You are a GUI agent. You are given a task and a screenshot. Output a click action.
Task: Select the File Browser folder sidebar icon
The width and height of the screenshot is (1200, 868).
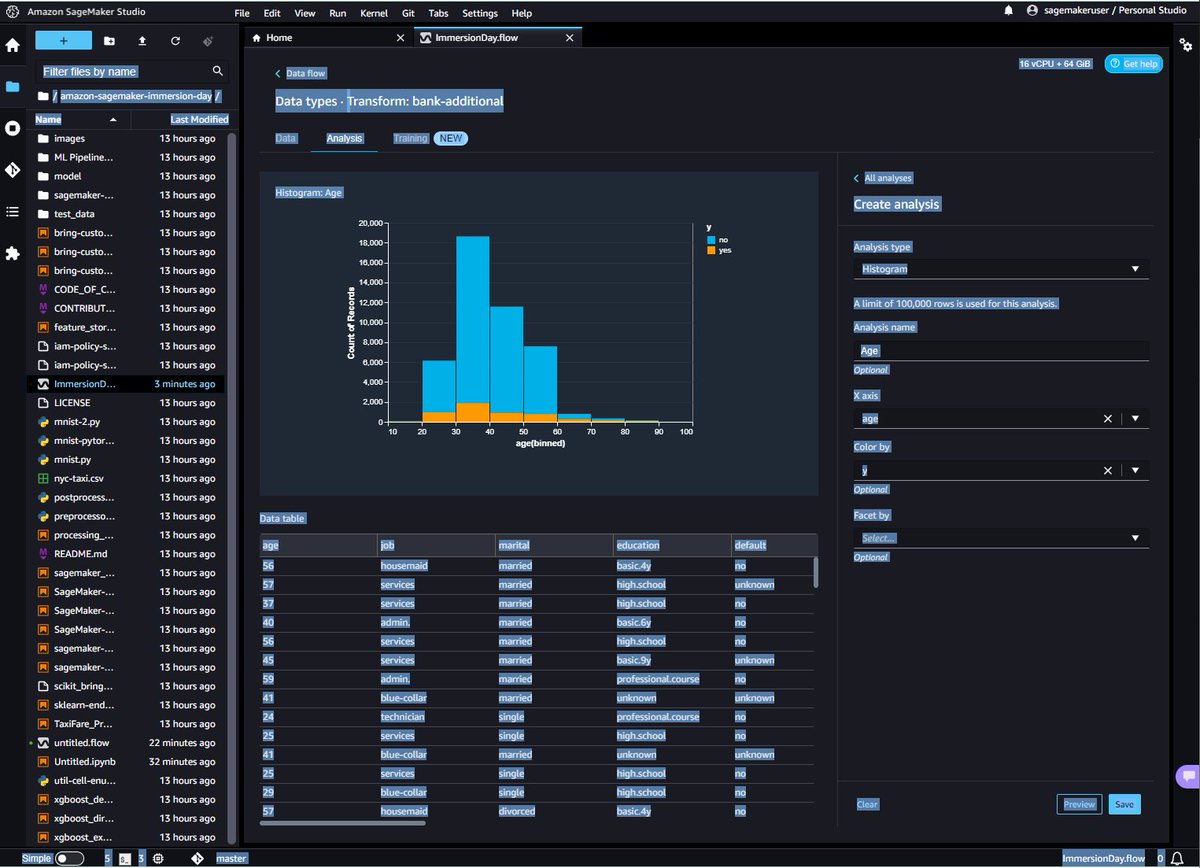click(x=12, y=87)
